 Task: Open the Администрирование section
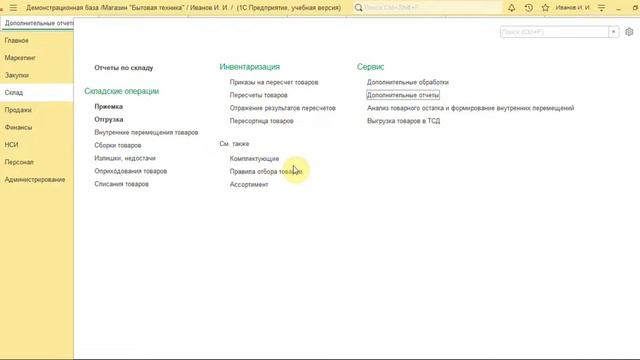coord(35,180)
